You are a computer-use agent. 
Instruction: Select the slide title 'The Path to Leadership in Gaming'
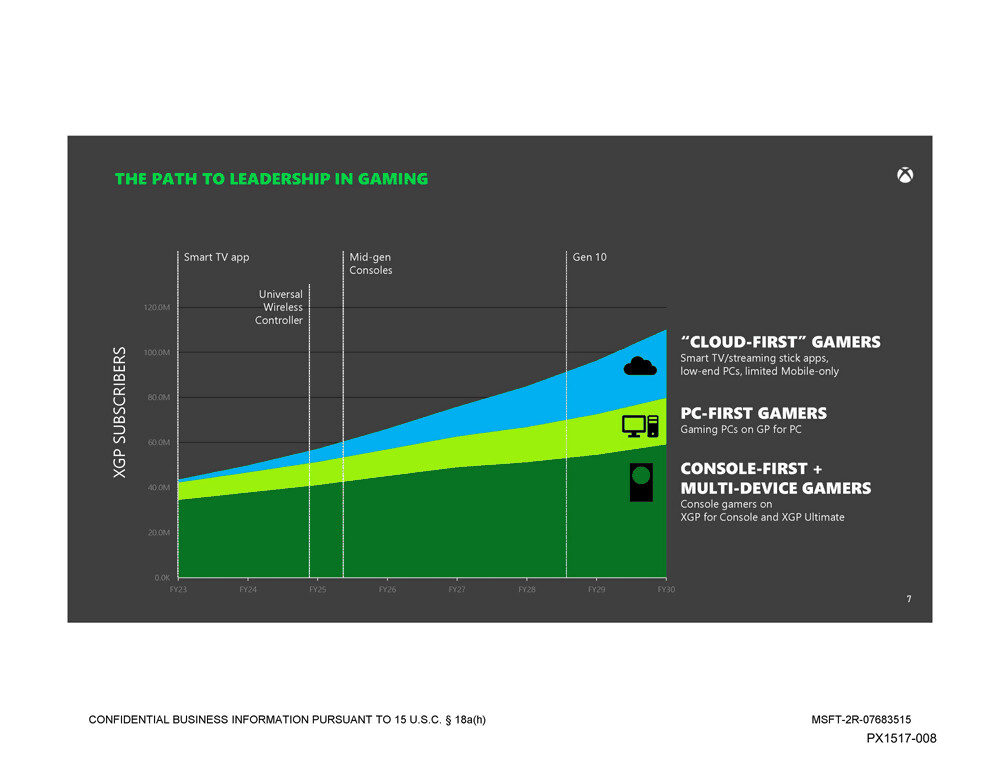(x=271, y=179)
